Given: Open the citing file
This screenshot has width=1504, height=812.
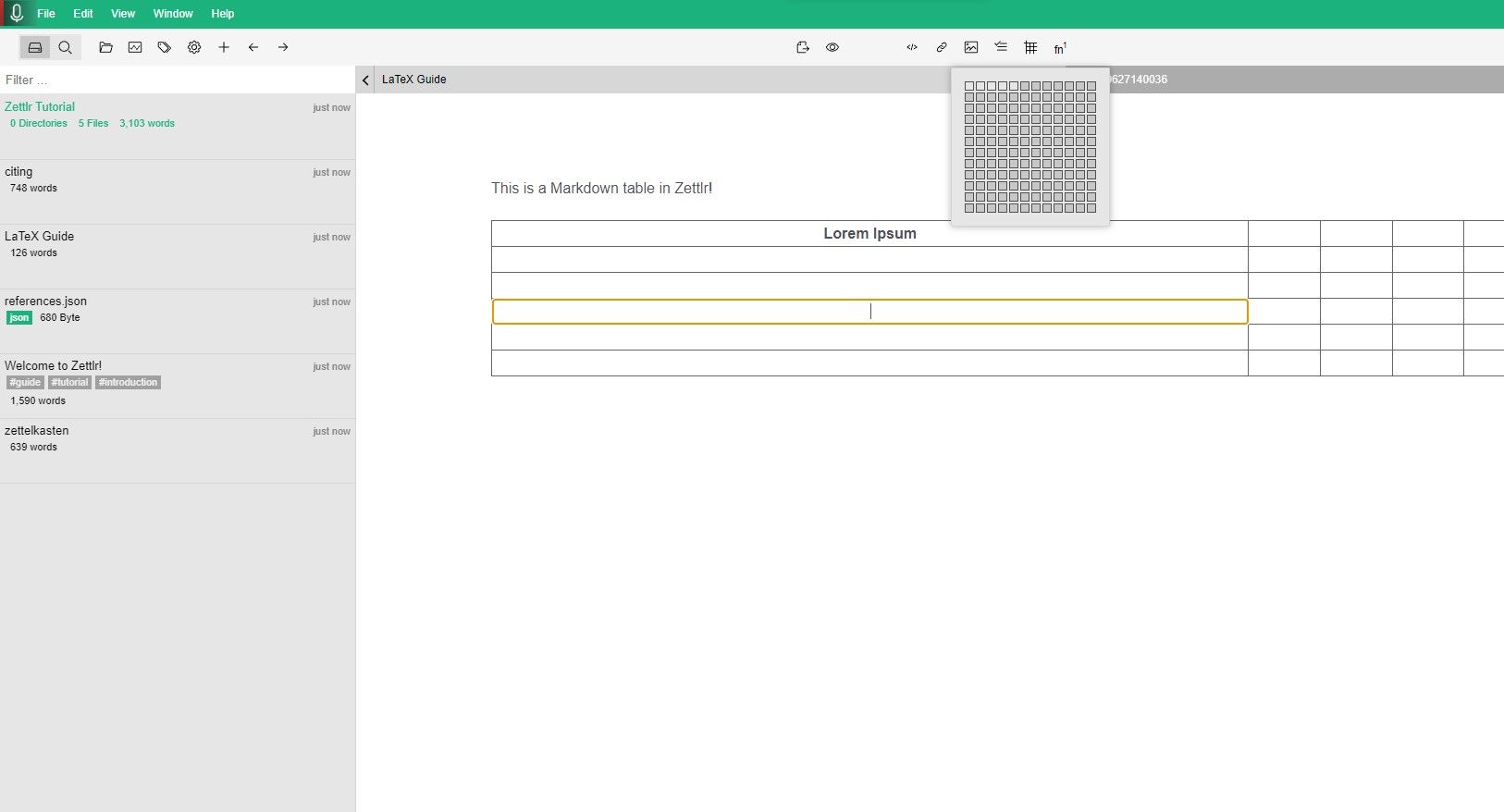Looking at the screenshot, I should click(x=178, y=191).
